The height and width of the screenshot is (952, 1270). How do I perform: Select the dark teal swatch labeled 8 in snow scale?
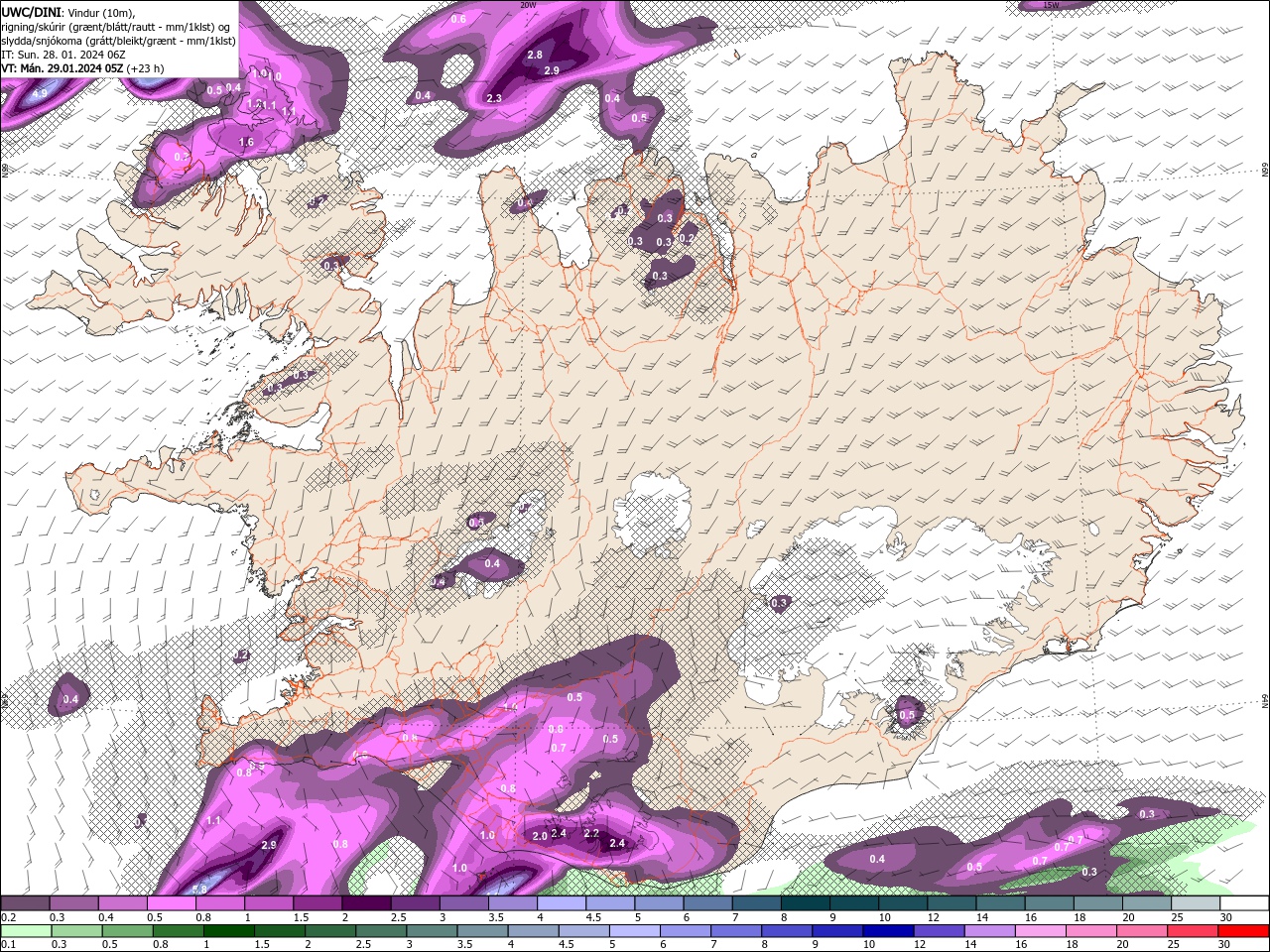[x=807, y=903]
